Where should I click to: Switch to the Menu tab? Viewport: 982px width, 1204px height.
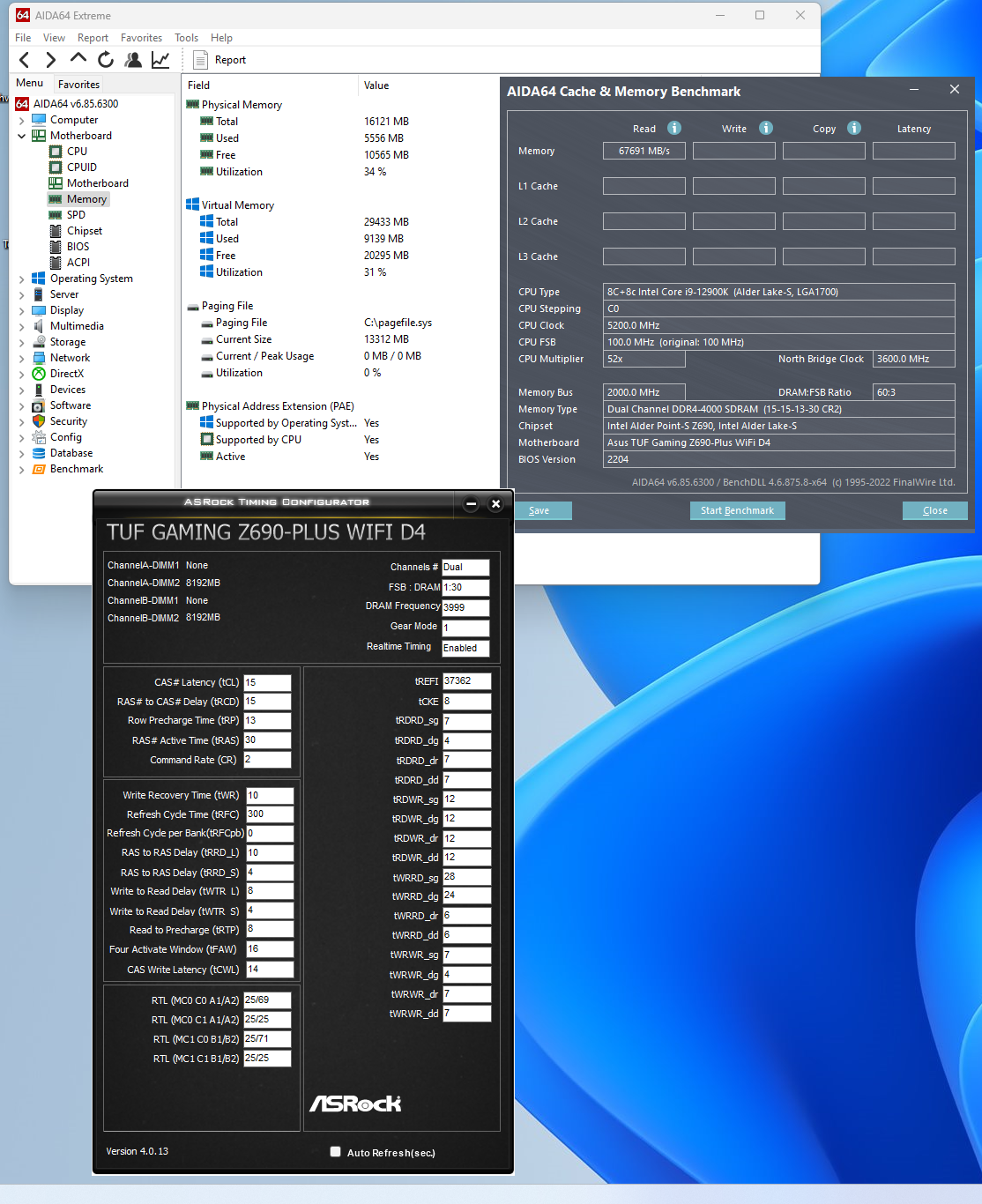click(x=29, y=83)
